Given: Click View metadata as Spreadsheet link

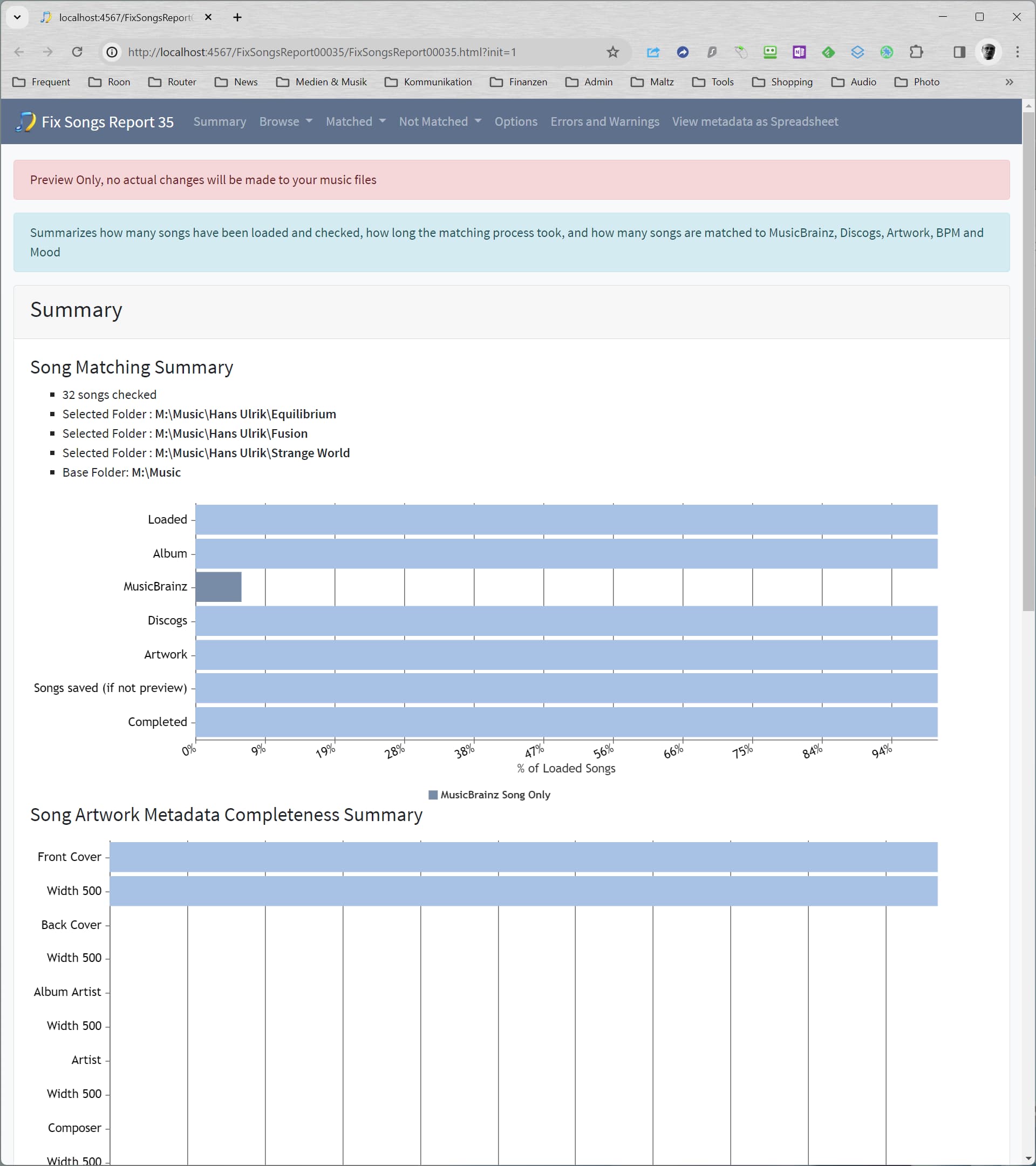Looking at the screenshot, I should (x=754, y=121).
